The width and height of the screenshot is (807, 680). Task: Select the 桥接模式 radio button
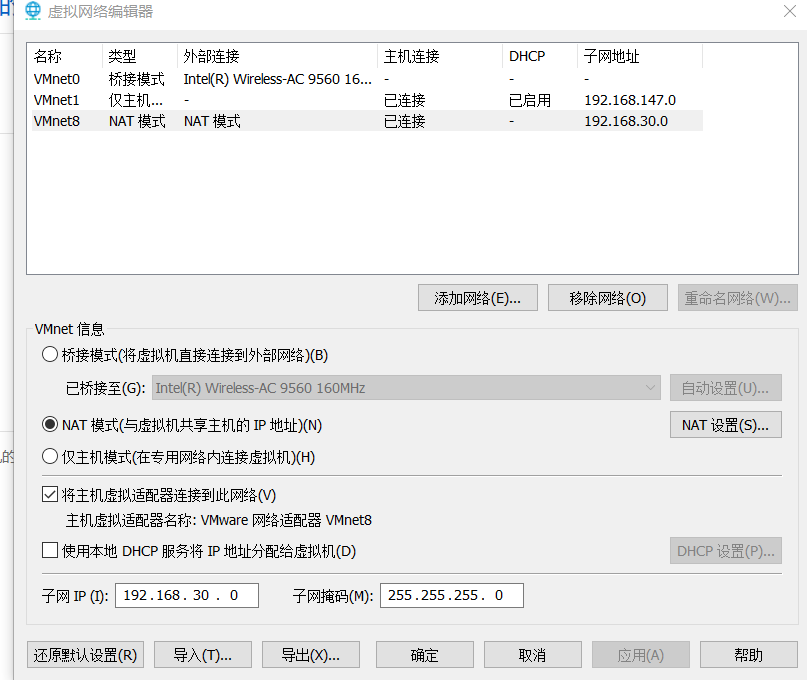pyautogui.click(x=50, y=355)
